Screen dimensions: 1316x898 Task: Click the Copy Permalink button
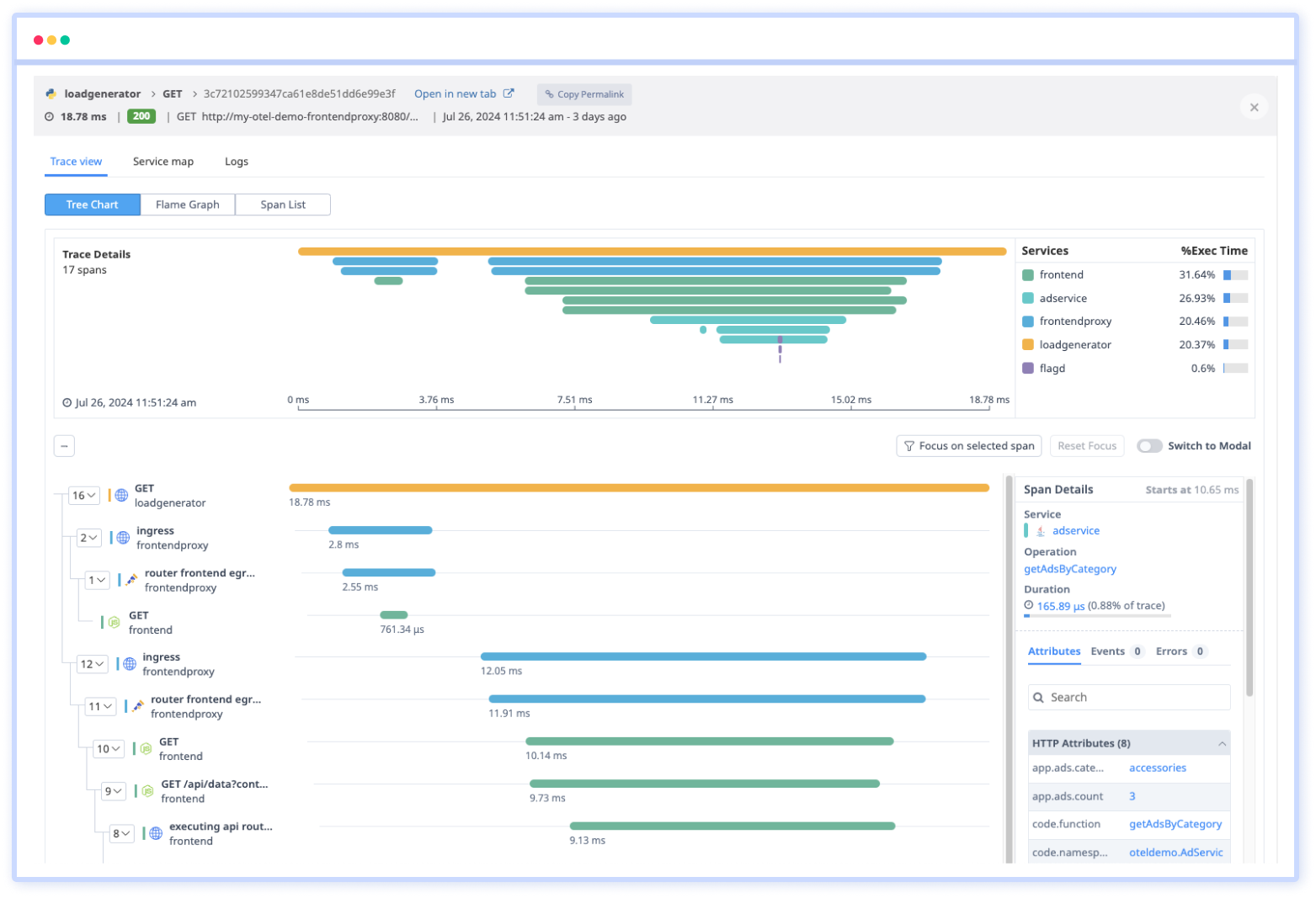(x=583, y=93)
